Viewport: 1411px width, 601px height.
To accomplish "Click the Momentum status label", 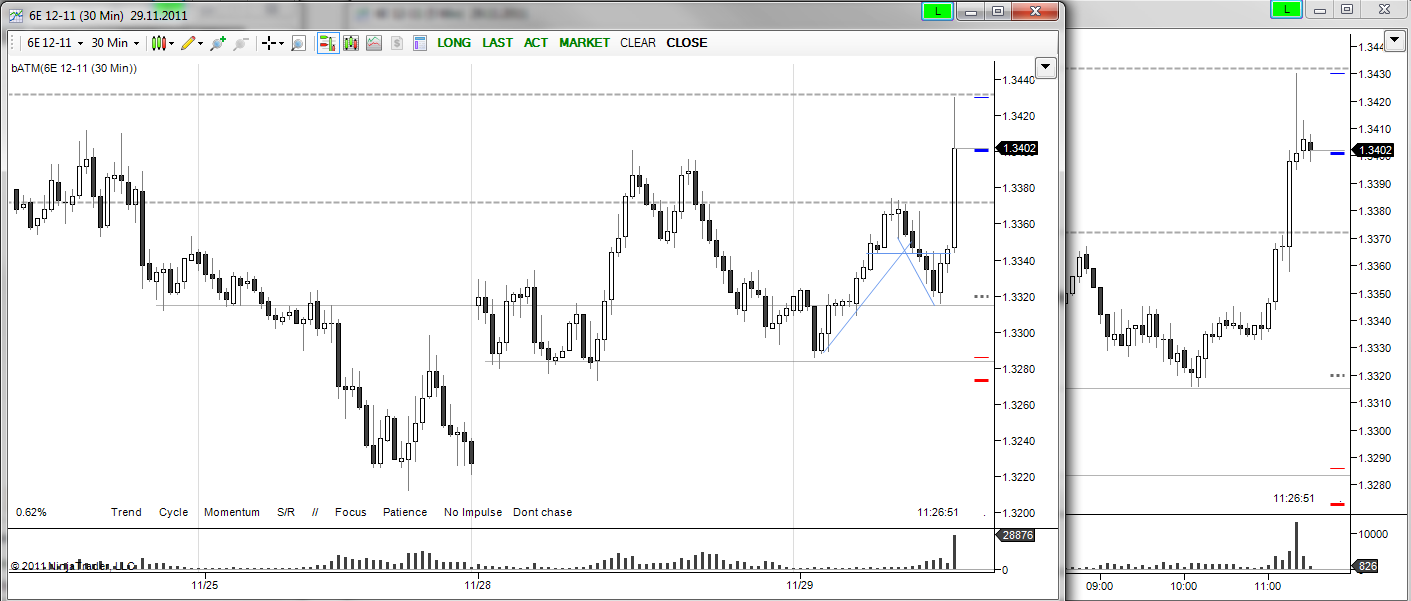I will point(232,512).
